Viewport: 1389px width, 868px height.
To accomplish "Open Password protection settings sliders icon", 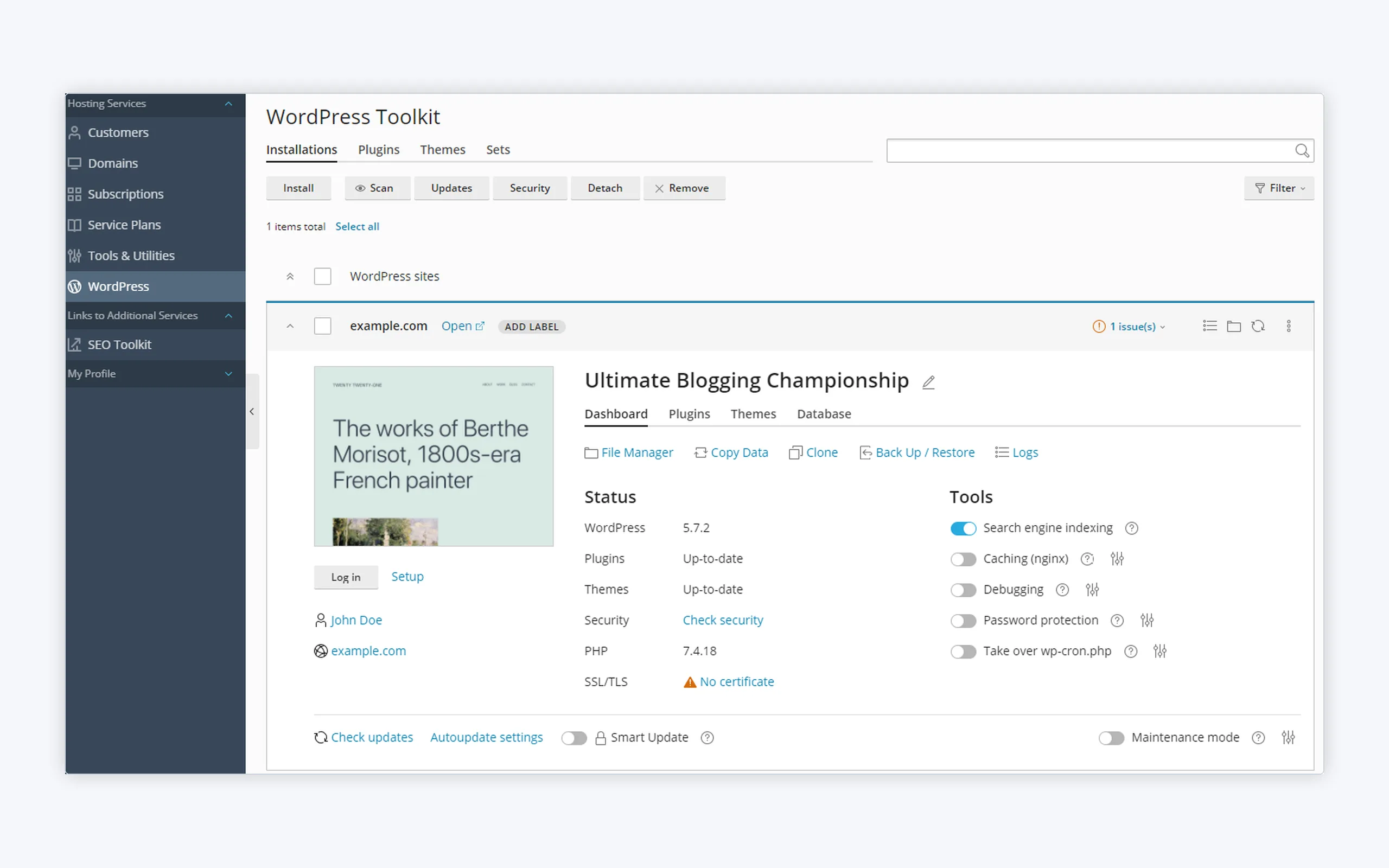I will tap(1147, 620).
